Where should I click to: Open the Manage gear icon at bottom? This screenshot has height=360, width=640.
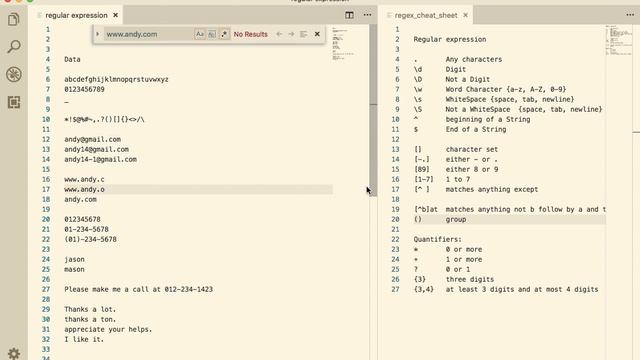(13, 353)
